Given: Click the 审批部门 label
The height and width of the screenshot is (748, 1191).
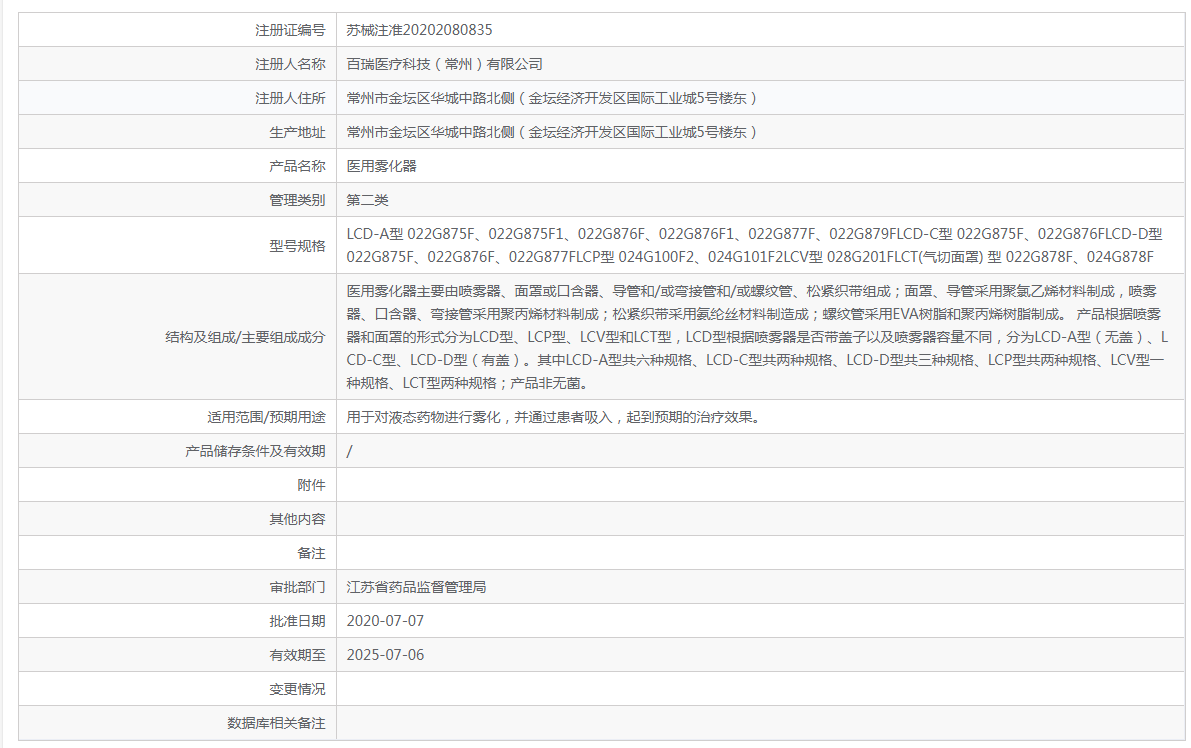Looking at the screenshot, I should [297, 587].
